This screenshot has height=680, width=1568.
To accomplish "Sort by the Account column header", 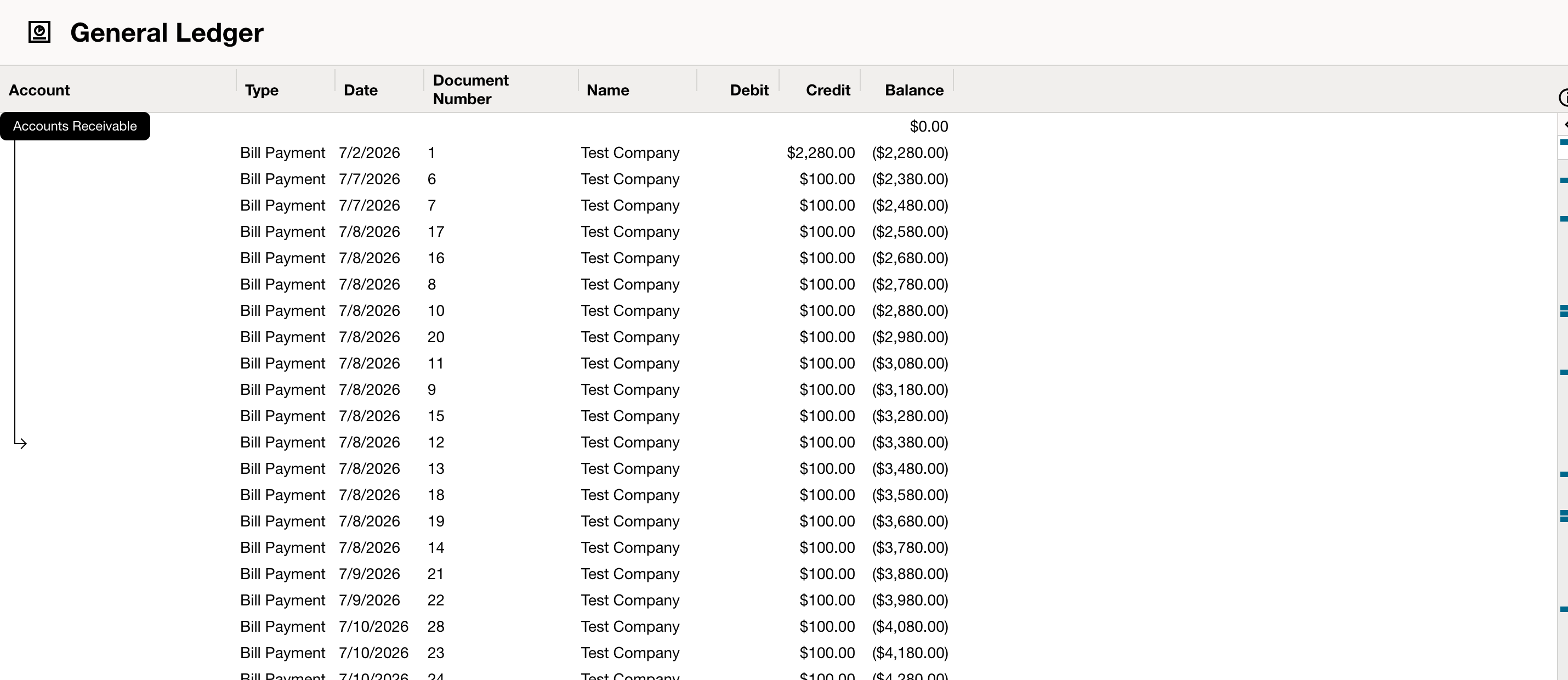I will pyautogui.click(x=39, y=90).
